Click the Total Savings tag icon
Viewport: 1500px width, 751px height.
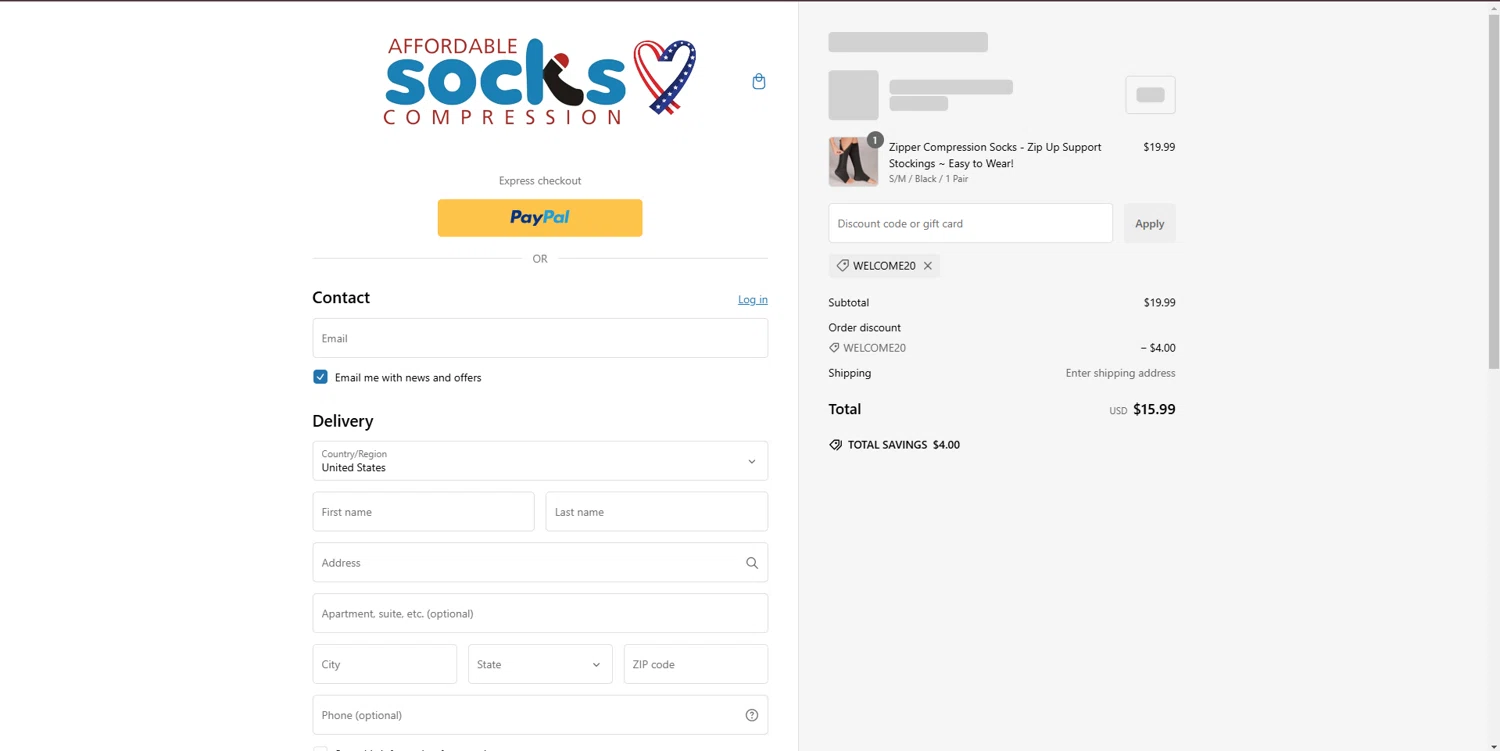pos(836,445)
